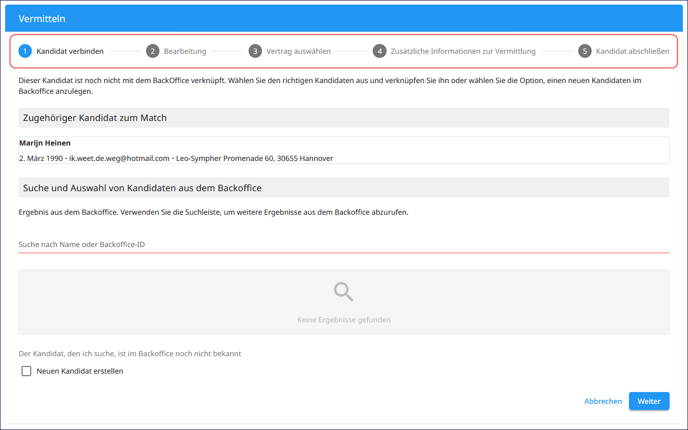Click the step 1 circle icon

click(x=25, y=51)
